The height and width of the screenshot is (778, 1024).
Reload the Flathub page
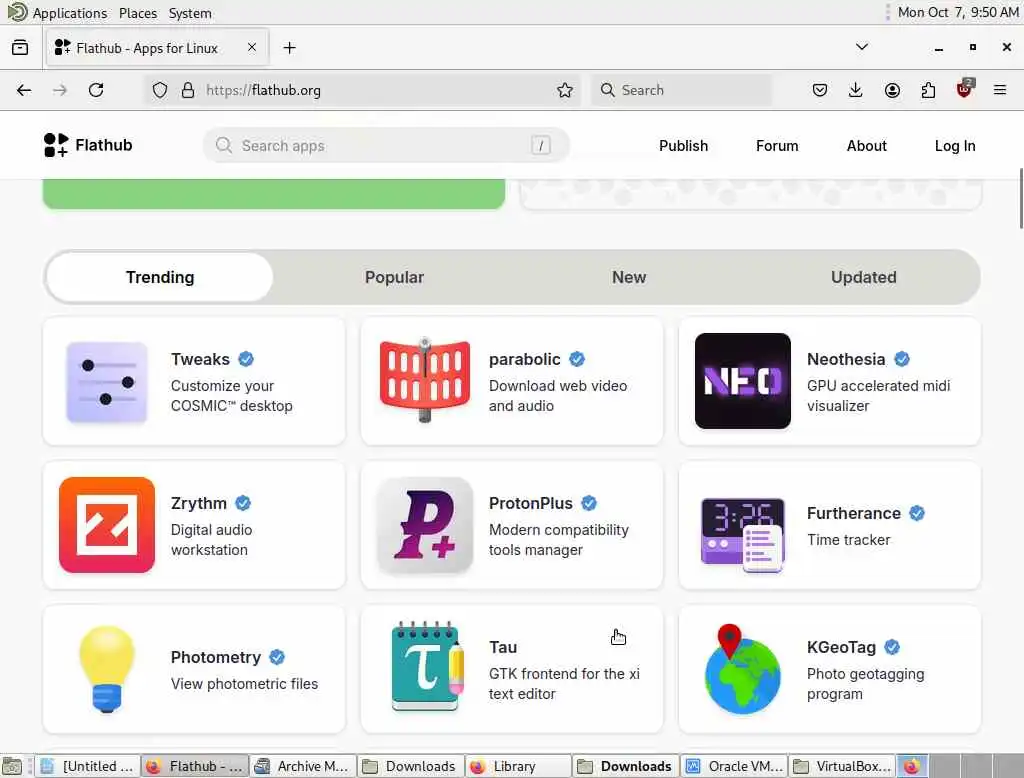tap(96, 90)
